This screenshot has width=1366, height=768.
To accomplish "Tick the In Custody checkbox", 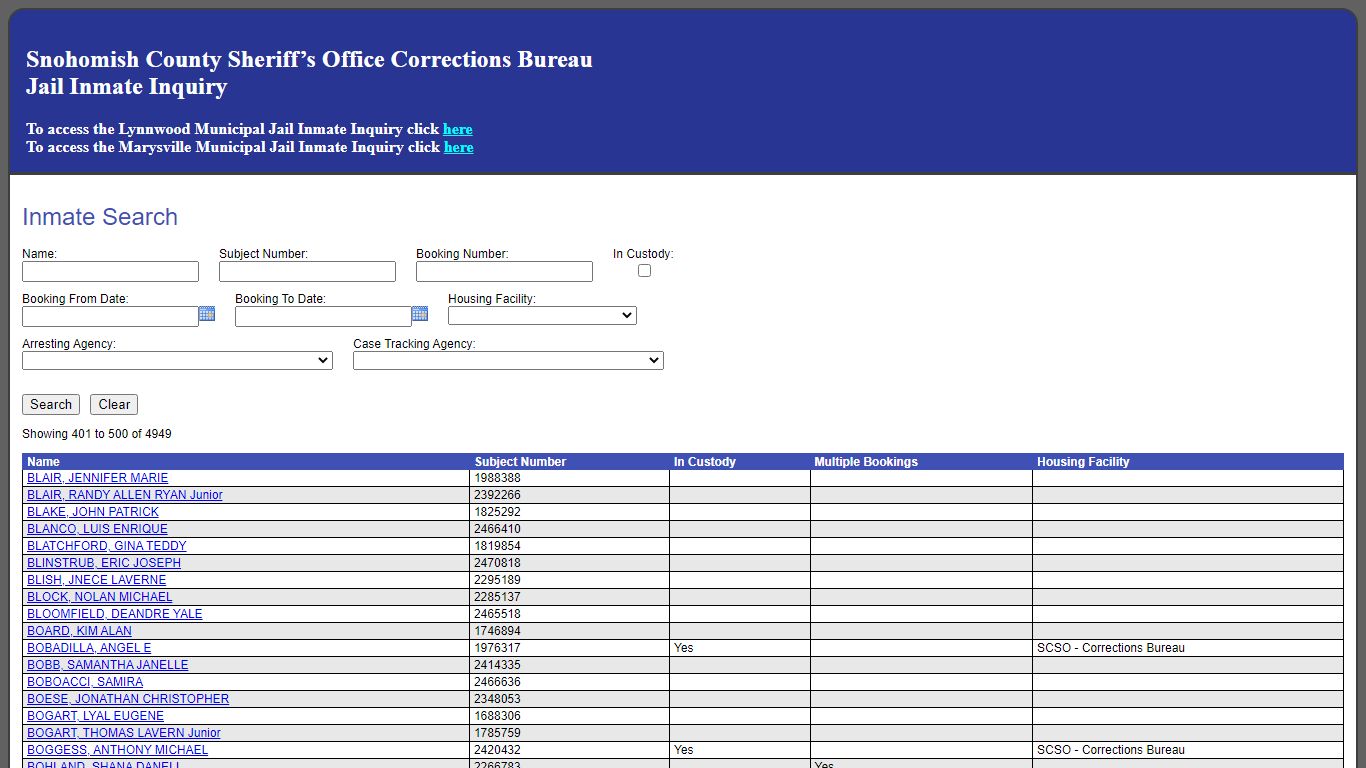I will [644, 271].
